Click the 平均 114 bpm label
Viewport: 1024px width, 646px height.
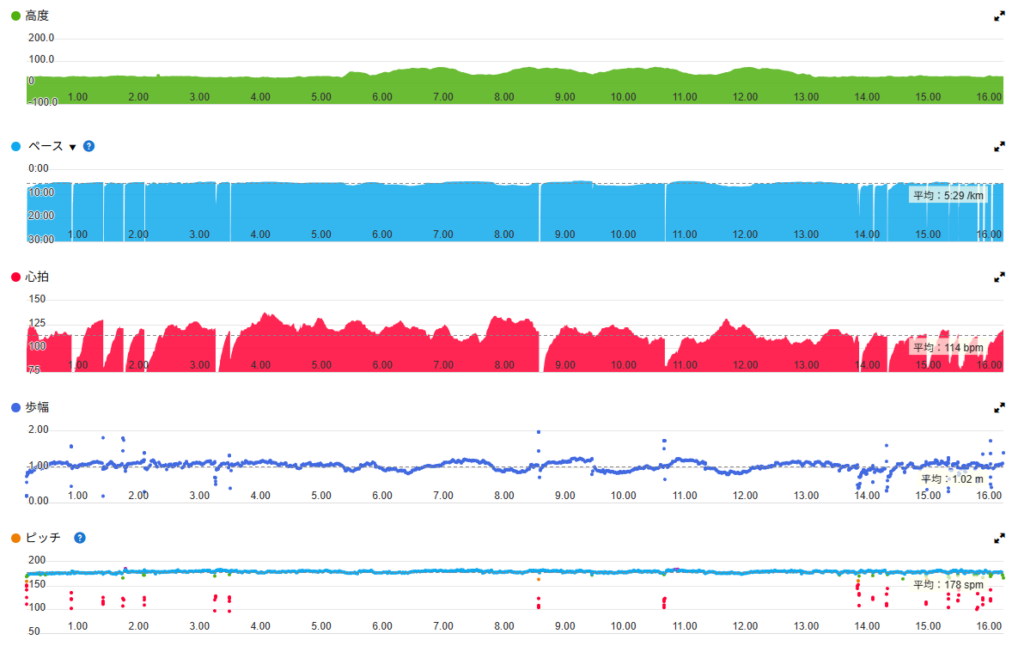coord(947,348)
